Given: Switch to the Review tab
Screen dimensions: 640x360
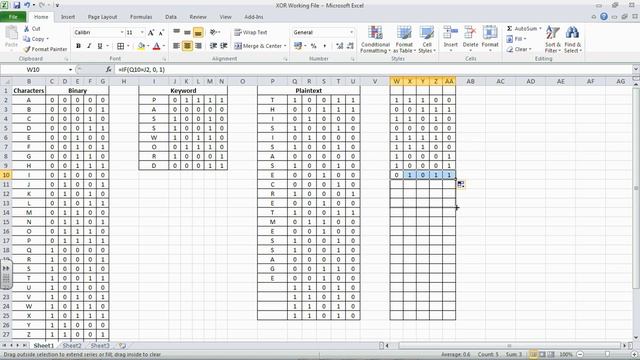Looking at the screenshot, I should click(x=198, y=17).
